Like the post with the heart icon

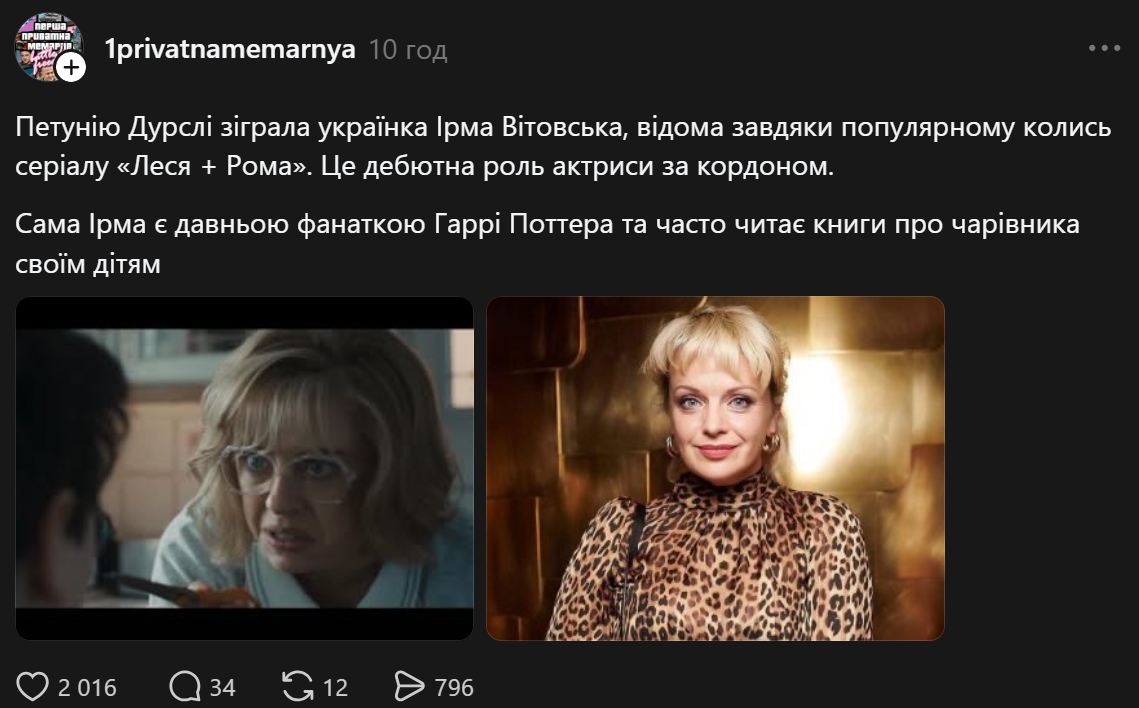(32, 686)
